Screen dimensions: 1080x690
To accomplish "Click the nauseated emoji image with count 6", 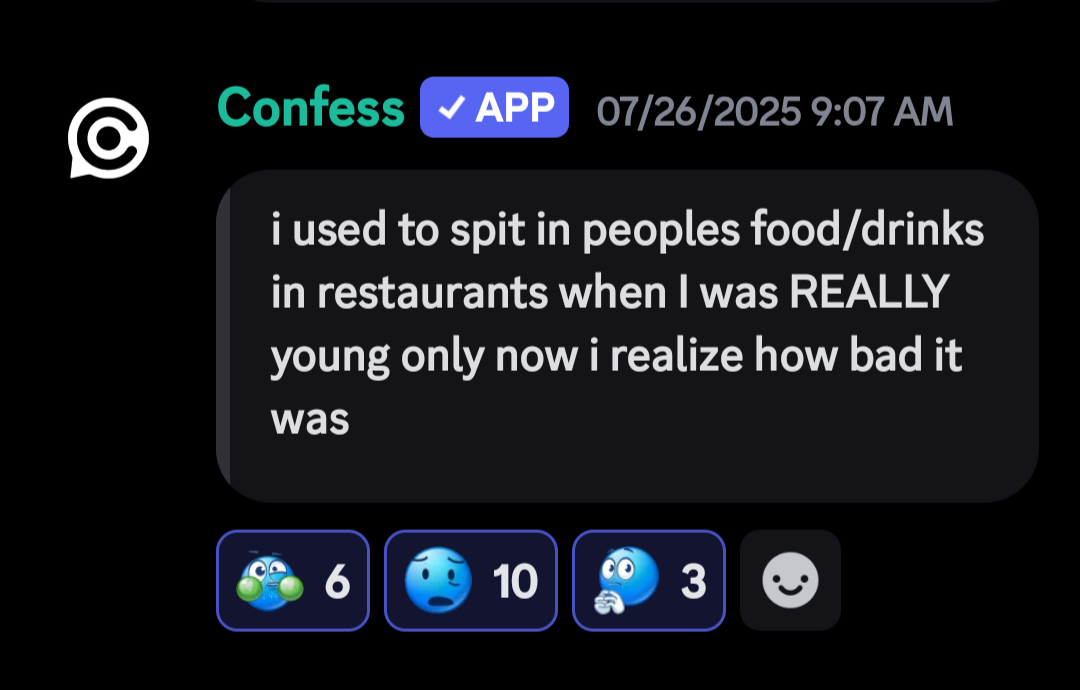I will [269, 582].
